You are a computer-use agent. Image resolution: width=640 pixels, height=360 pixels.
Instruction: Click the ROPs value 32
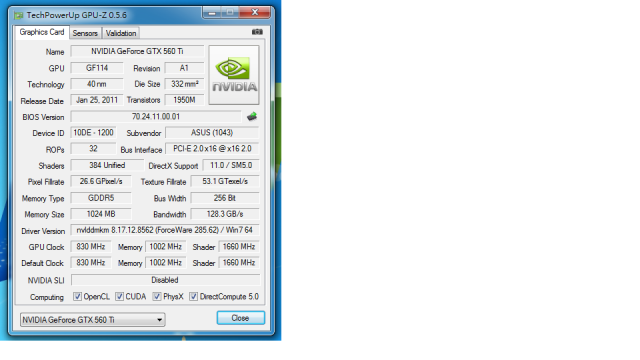tap(93, 149)
